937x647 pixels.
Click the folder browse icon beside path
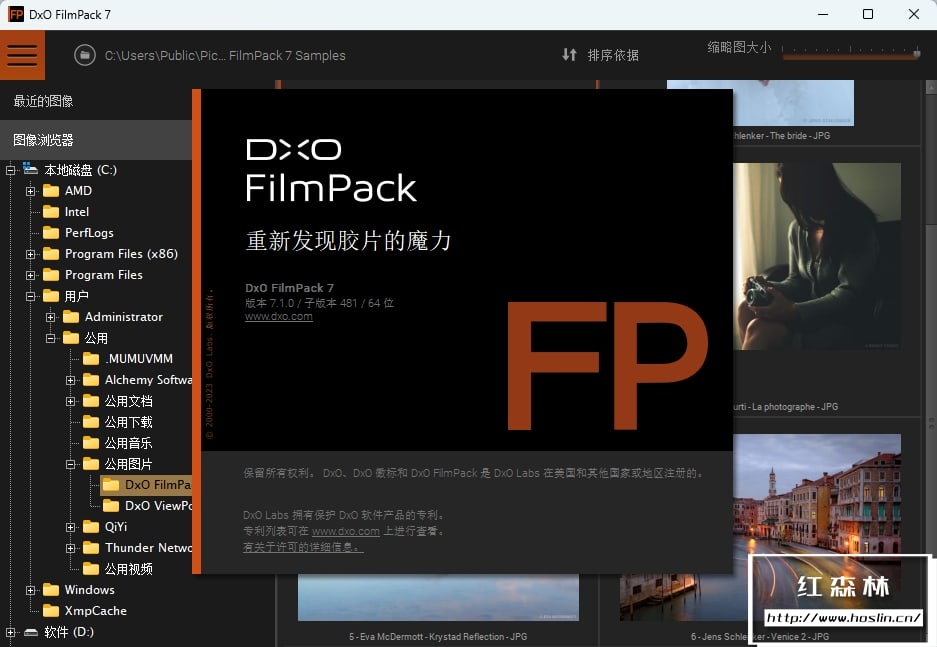tap(85, 56)
